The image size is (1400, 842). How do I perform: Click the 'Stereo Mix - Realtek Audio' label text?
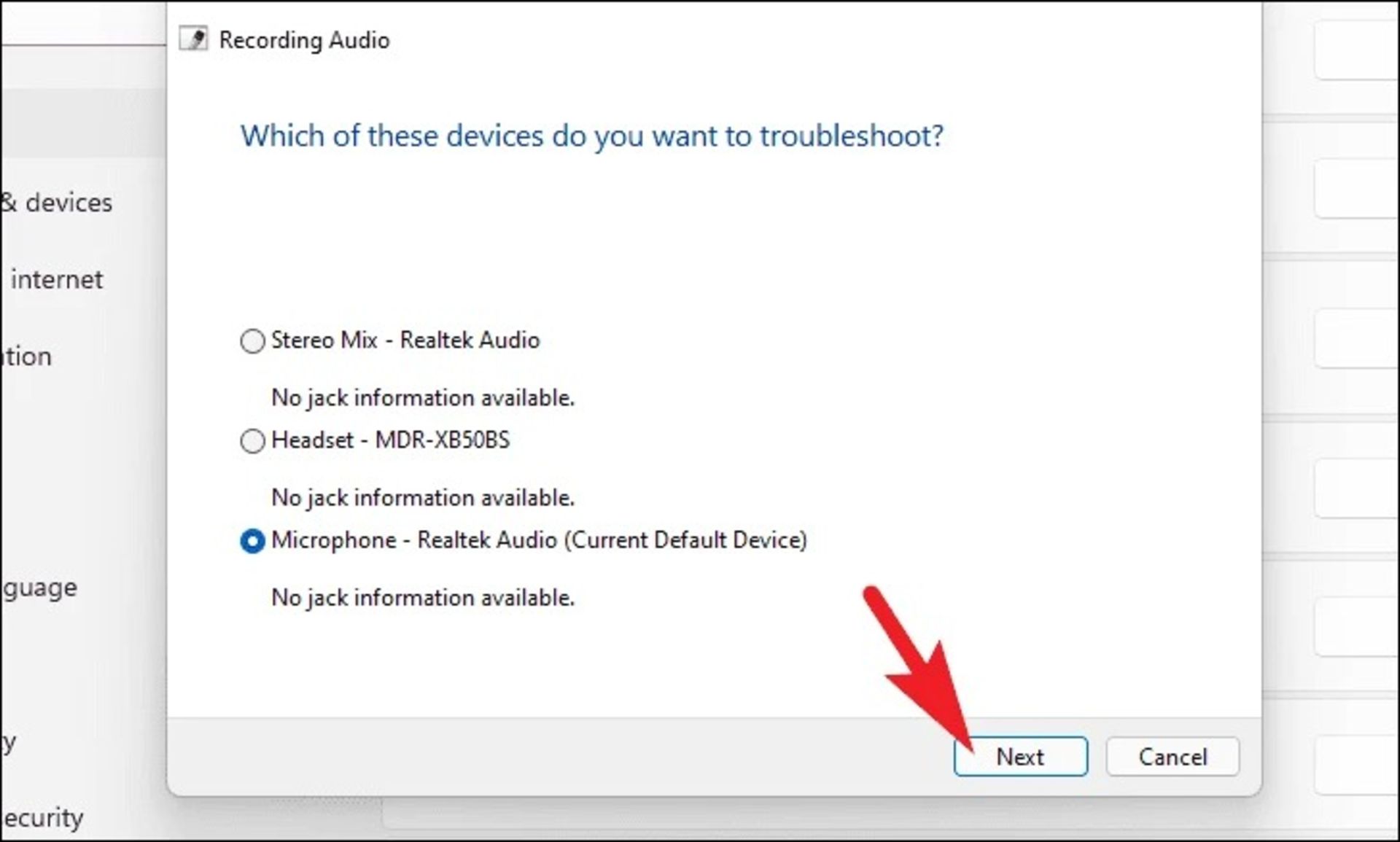[405, 340]
